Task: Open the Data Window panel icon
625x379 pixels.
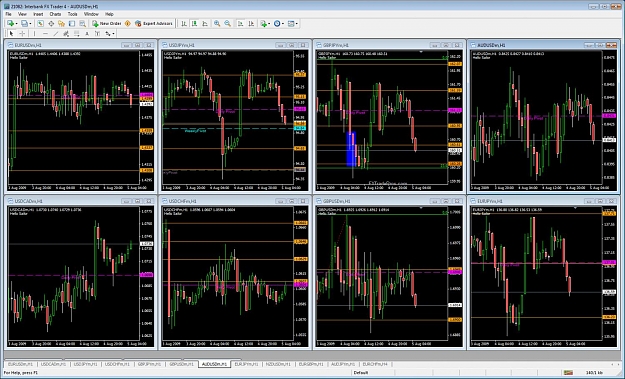Action: pyautogui.click(x=51, y=24)
